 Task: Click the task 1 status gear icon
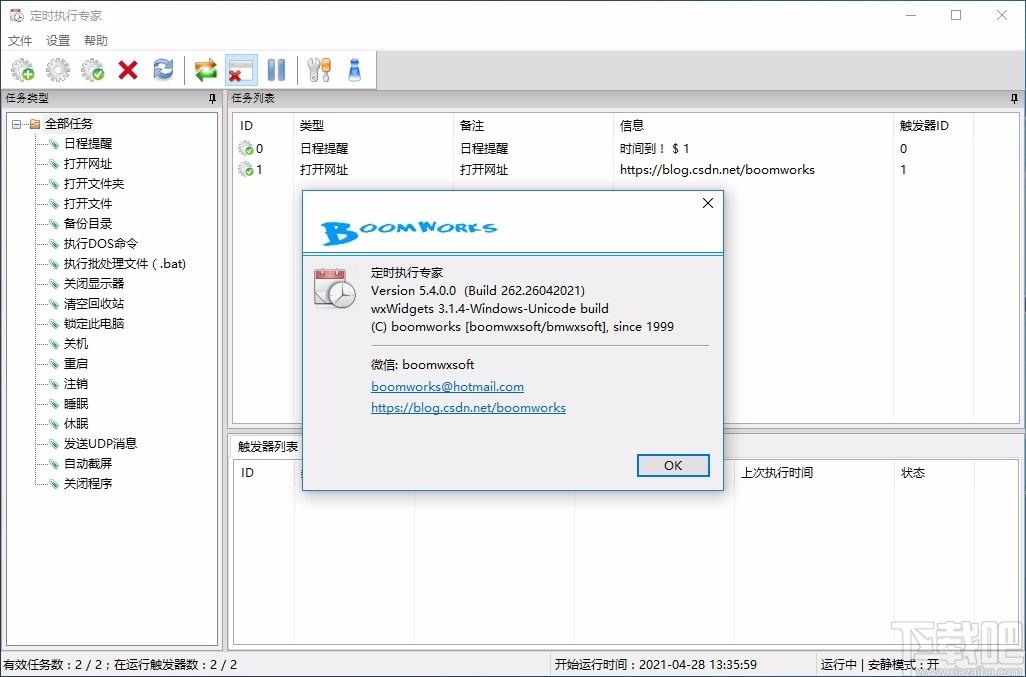point(246,170)
